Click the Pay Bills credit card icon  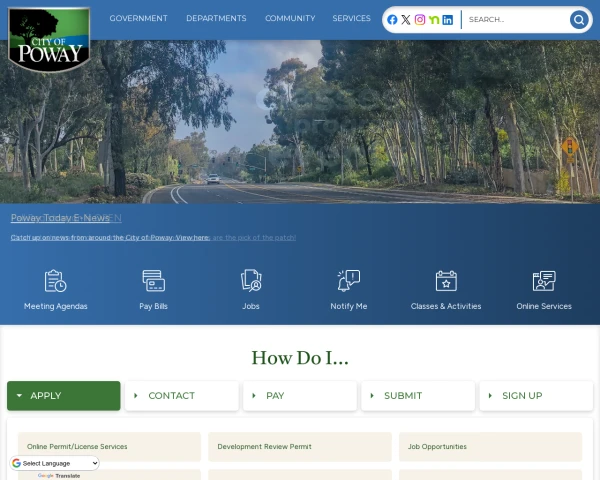(153, 281)
